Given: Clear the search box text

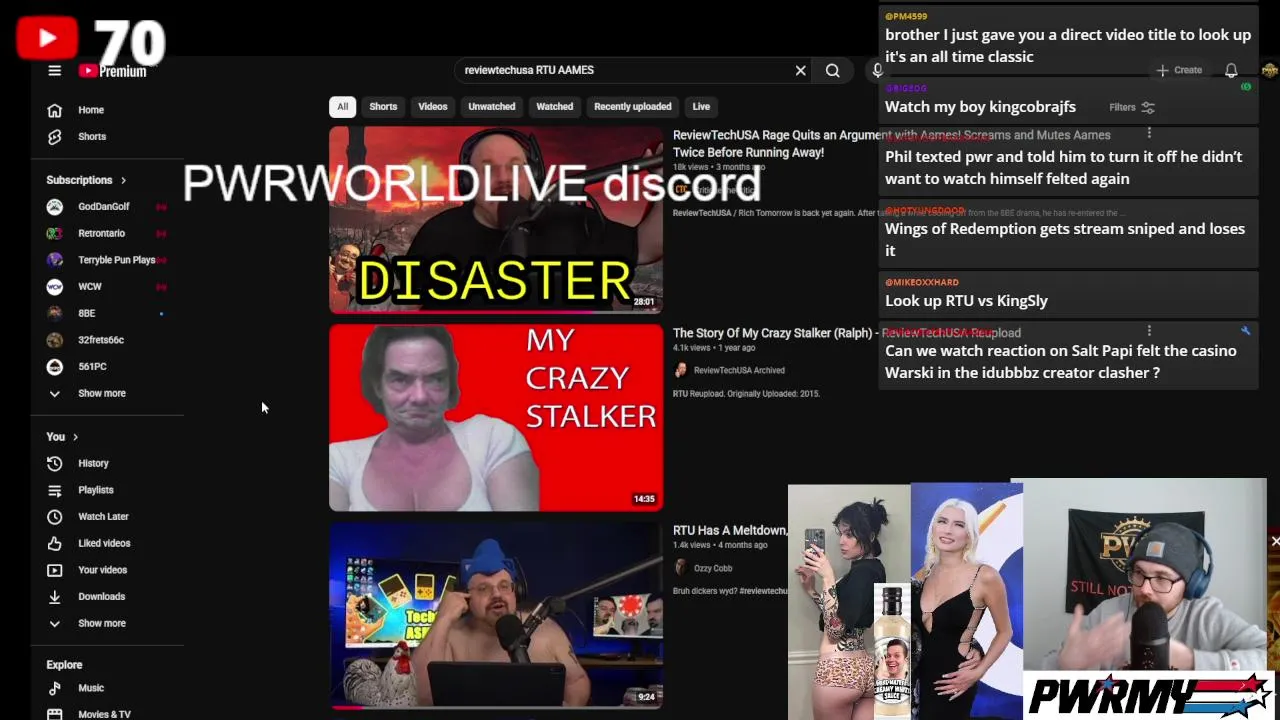Looking at the screenshot, I should 800,70.
